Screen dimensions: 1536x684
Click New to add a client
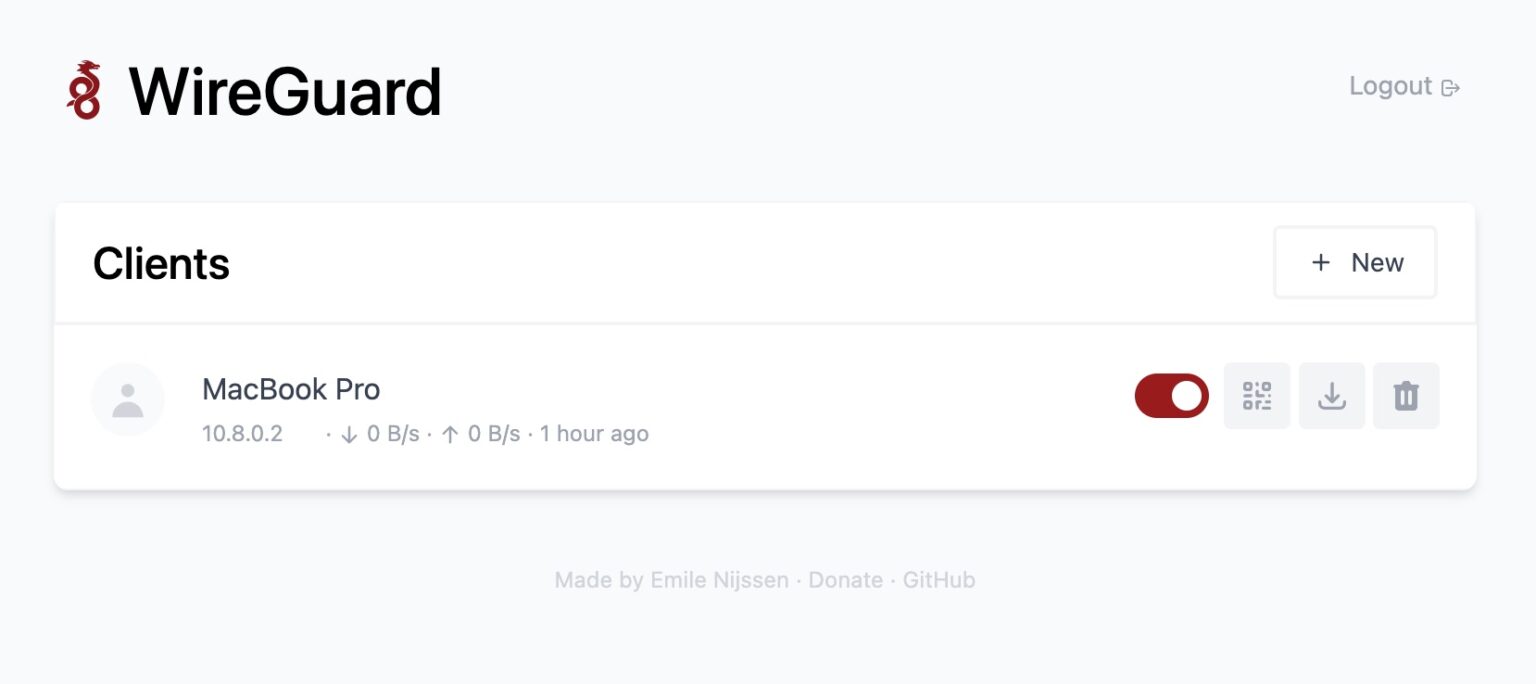pyautogui.click(x=1355, y=262)
